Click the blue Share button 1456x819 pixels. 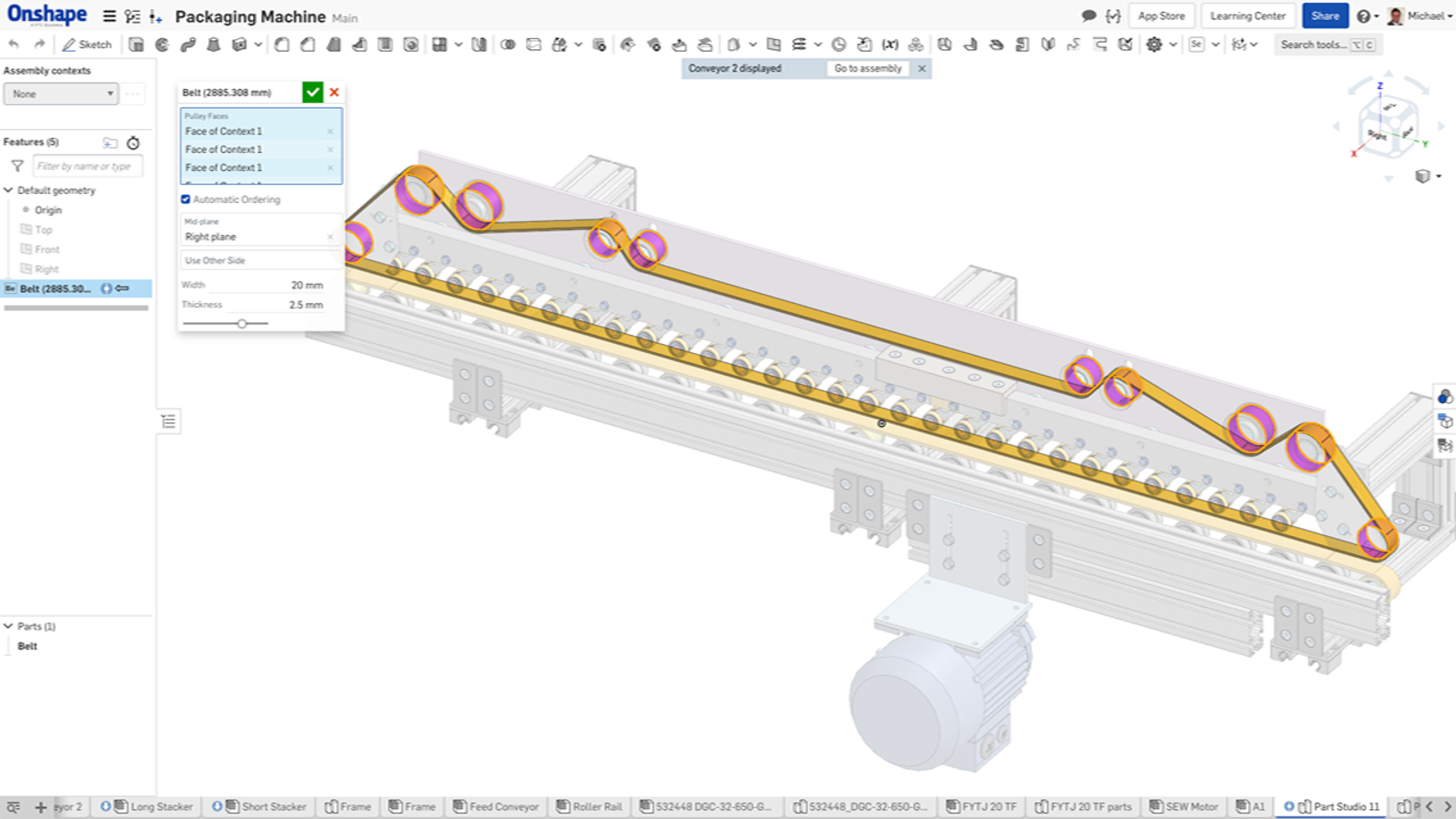click(x=1324, y=16)
